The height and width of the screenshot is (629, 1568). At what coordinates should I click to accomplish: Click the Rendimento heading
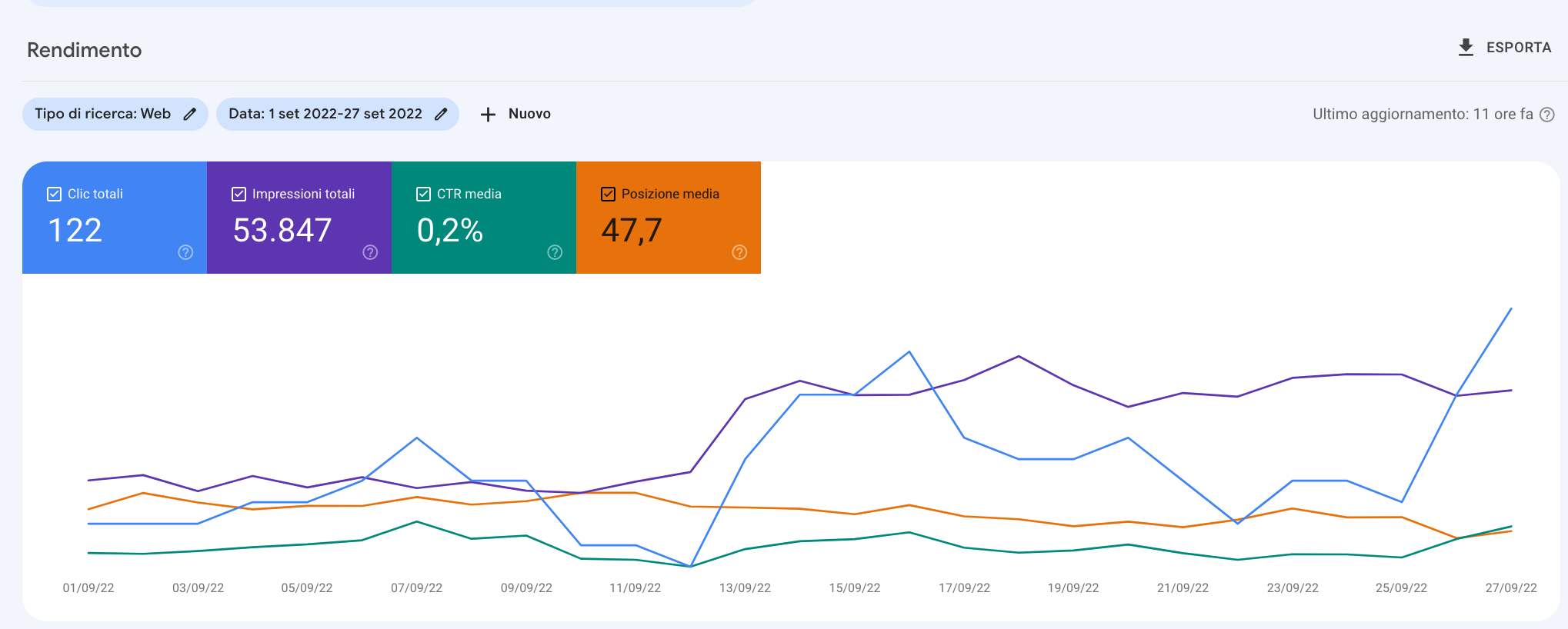coord(85,50)
